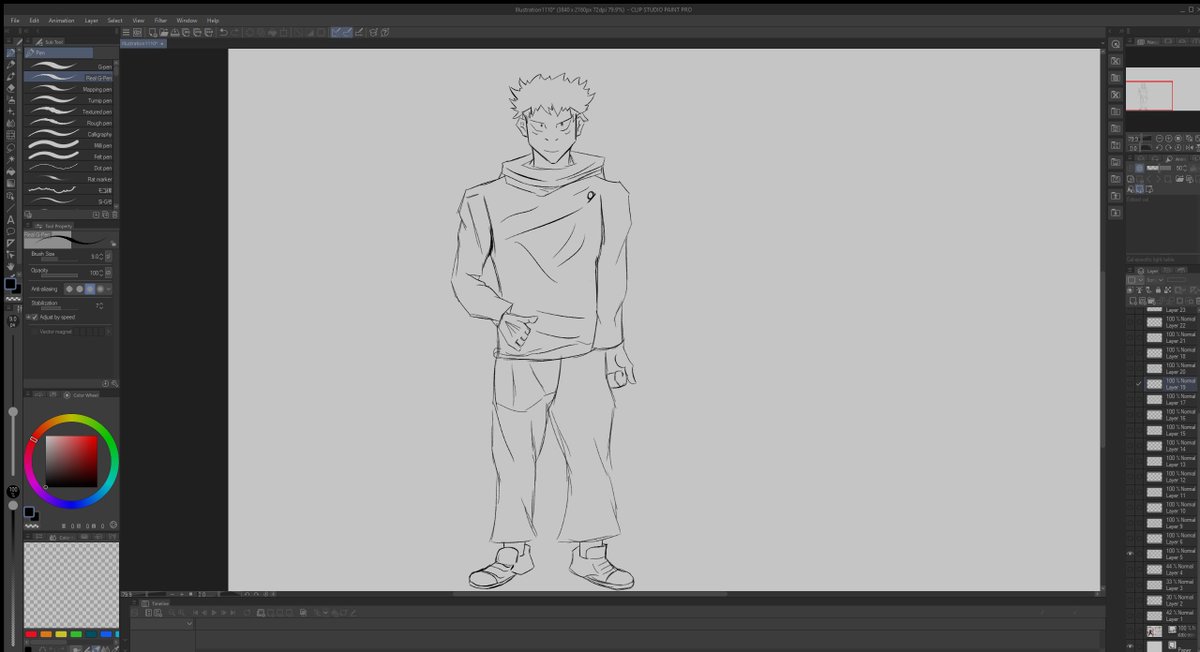Open the Layer menu
The width and height of the screenshot is (1200, 652).
click(x=91, y=20)
